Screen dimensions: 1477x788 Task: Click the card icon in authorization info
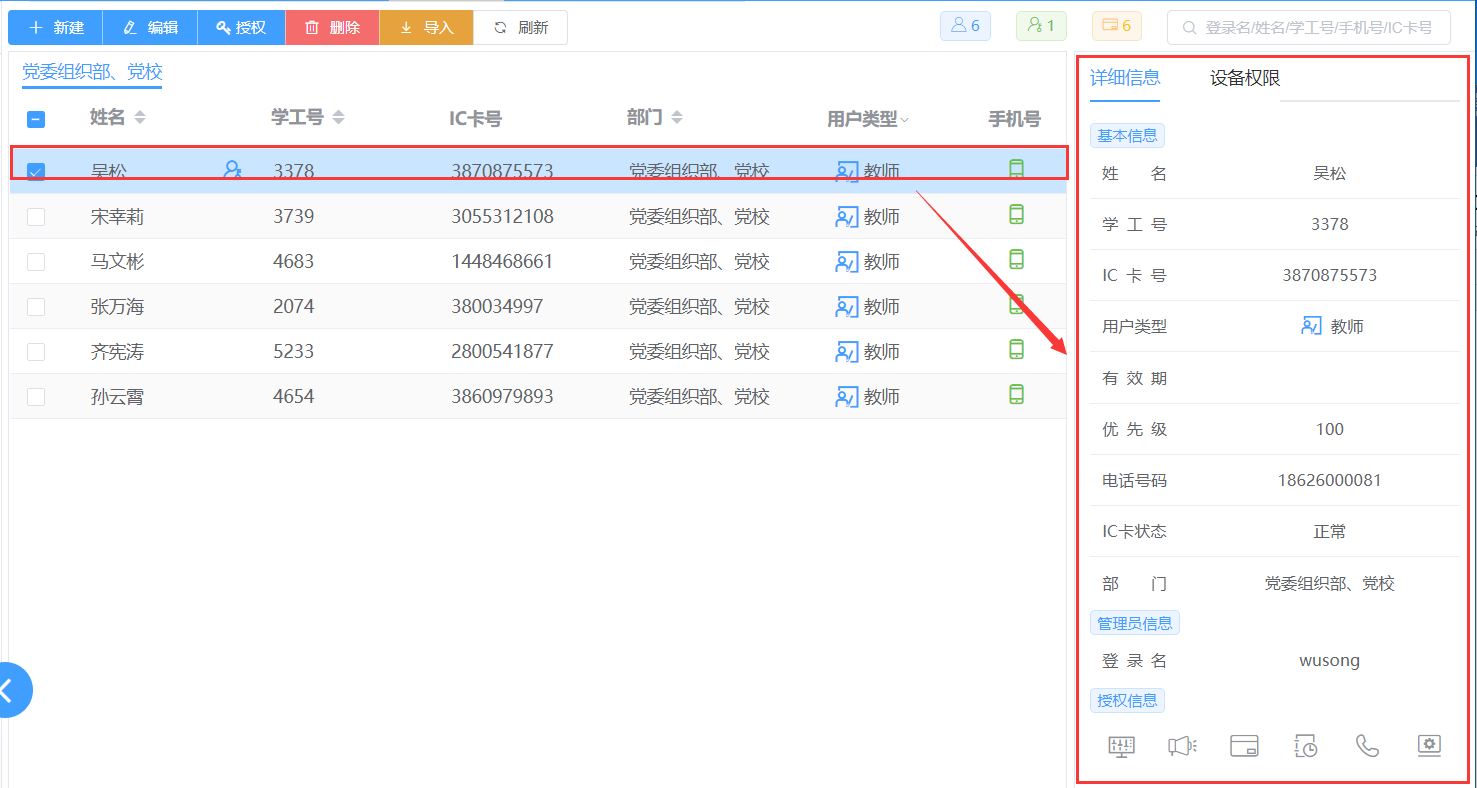[1244, 746]
